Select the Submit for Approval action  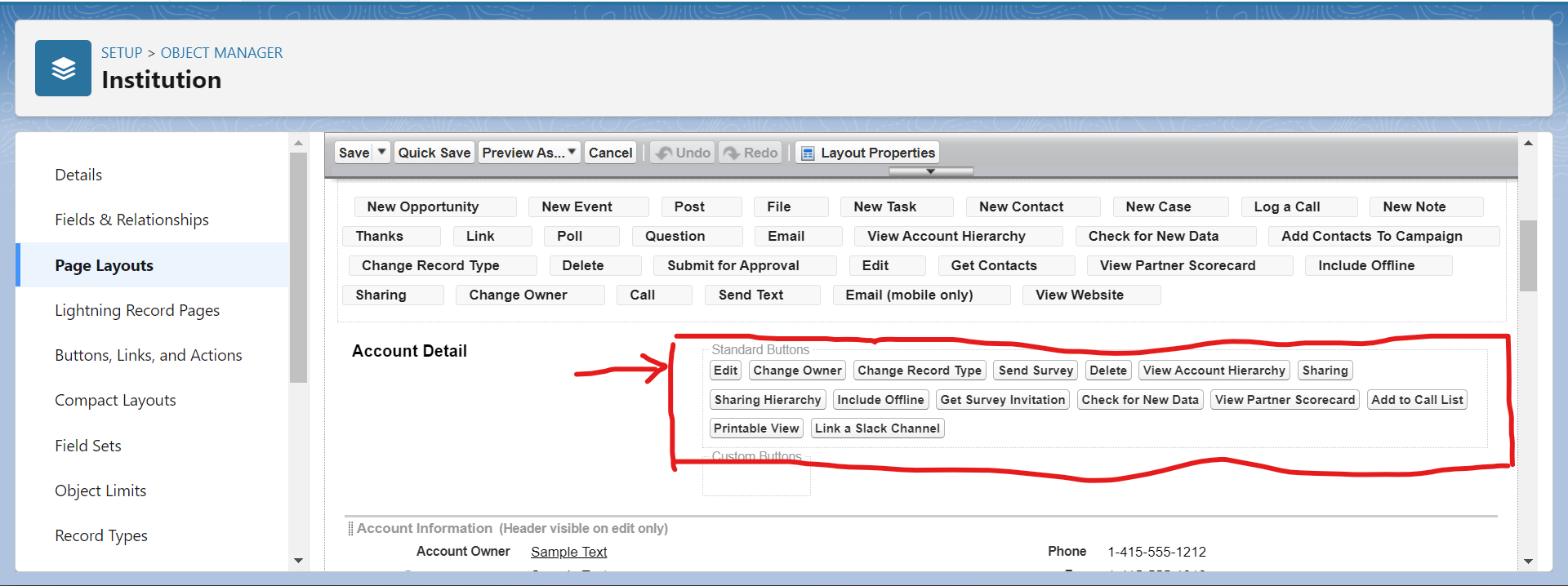click(x=745, y=265)
